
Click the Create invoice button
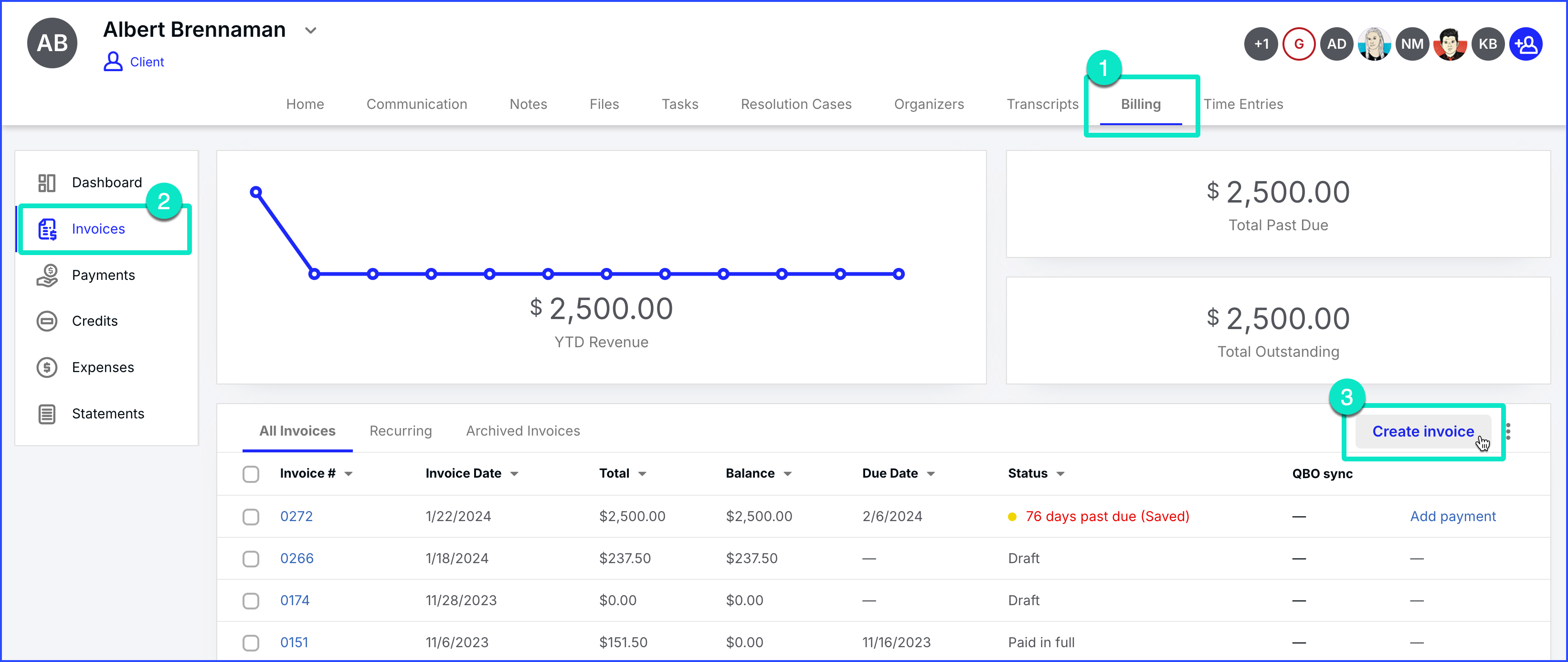point(1422,431)
